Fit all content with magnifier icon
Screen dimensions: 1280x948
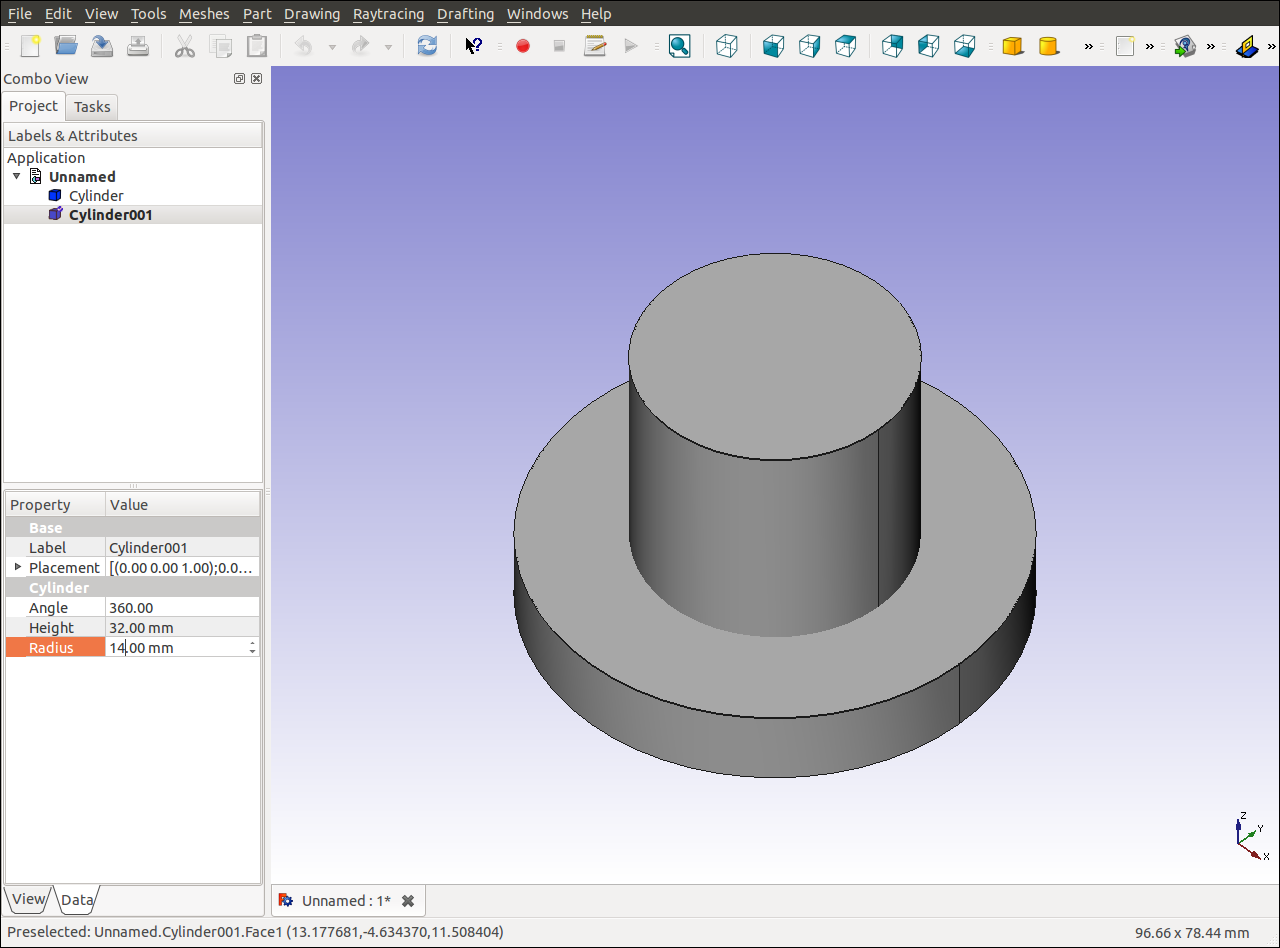pos(679,46)
